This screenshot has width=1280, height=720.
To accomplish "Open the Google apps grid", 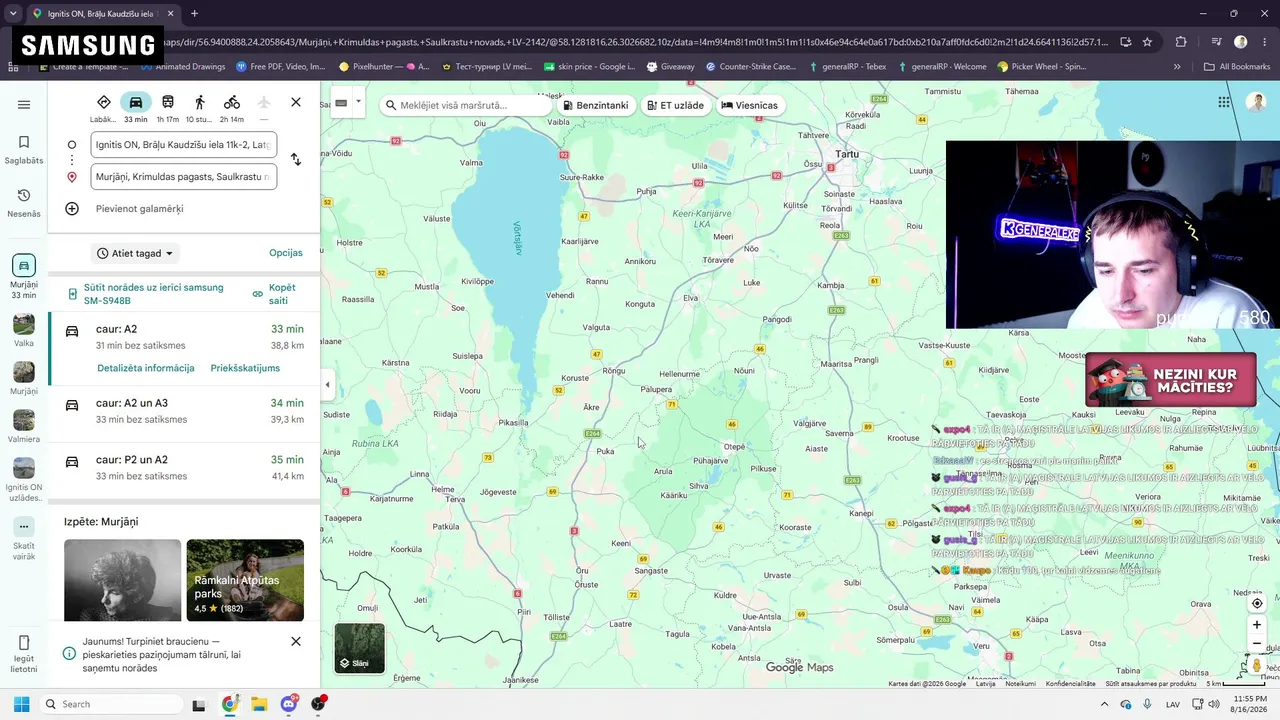I will pyautogui.click(x=1224, y=102).
